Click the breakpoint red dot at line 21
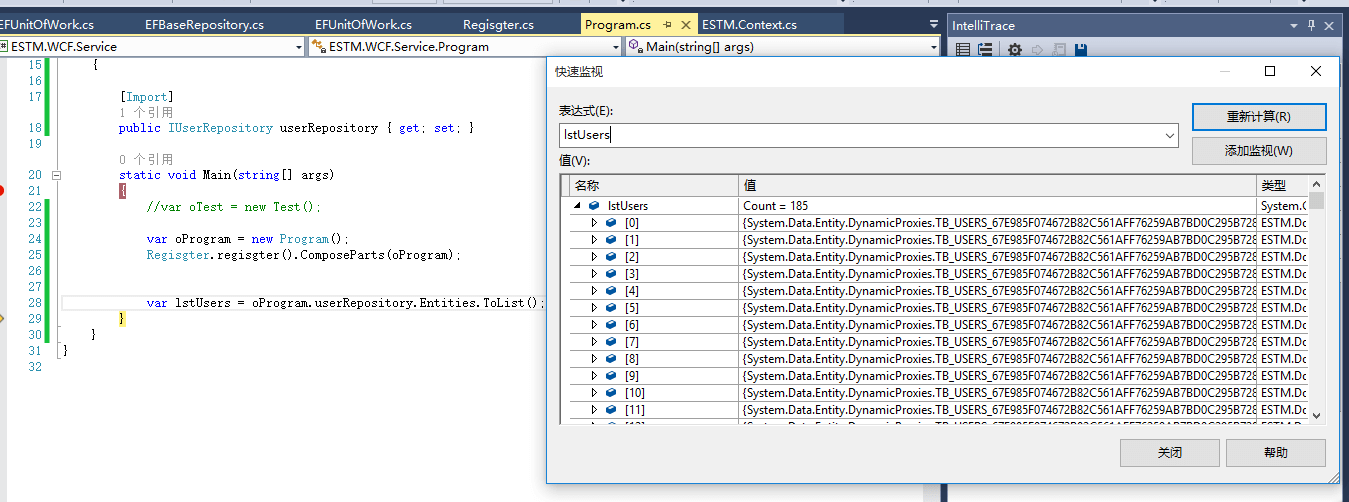Screen dimensions: 1349x502 coord(2,190)
